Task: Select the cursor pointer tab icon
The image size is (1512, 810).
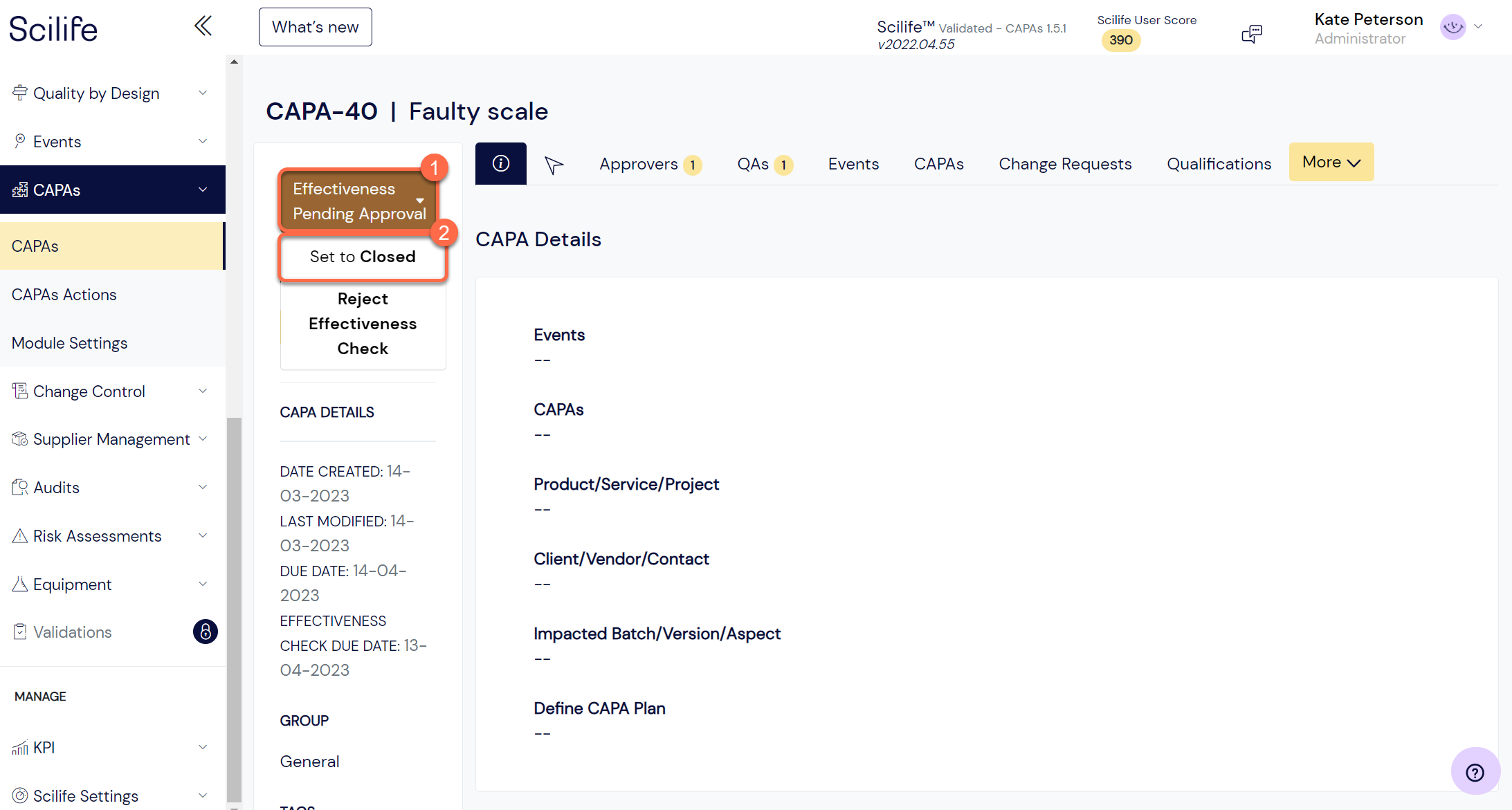Action: pos(553,164)
